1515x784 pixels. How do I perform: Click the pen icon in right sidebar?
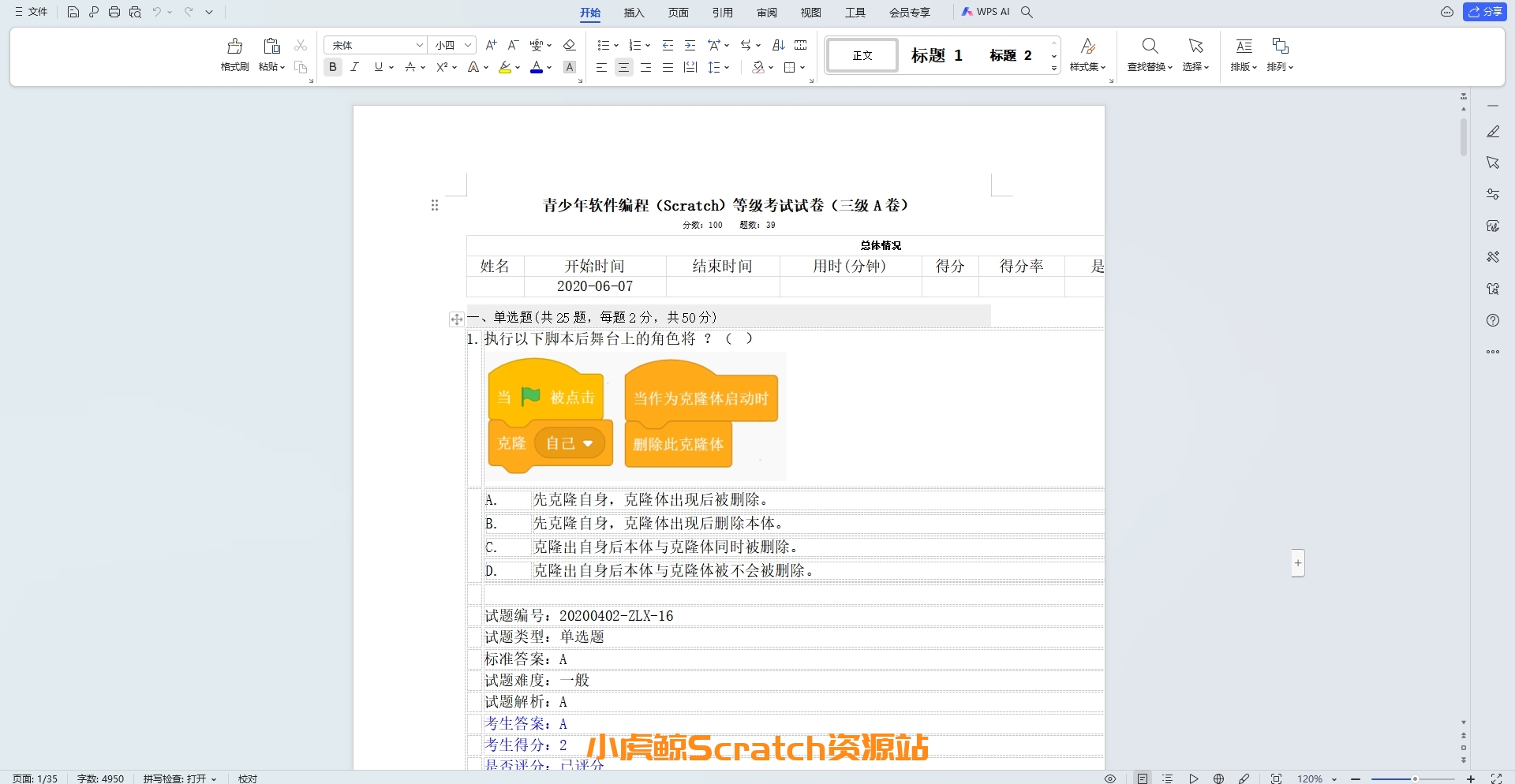[x=1493, y=132]
